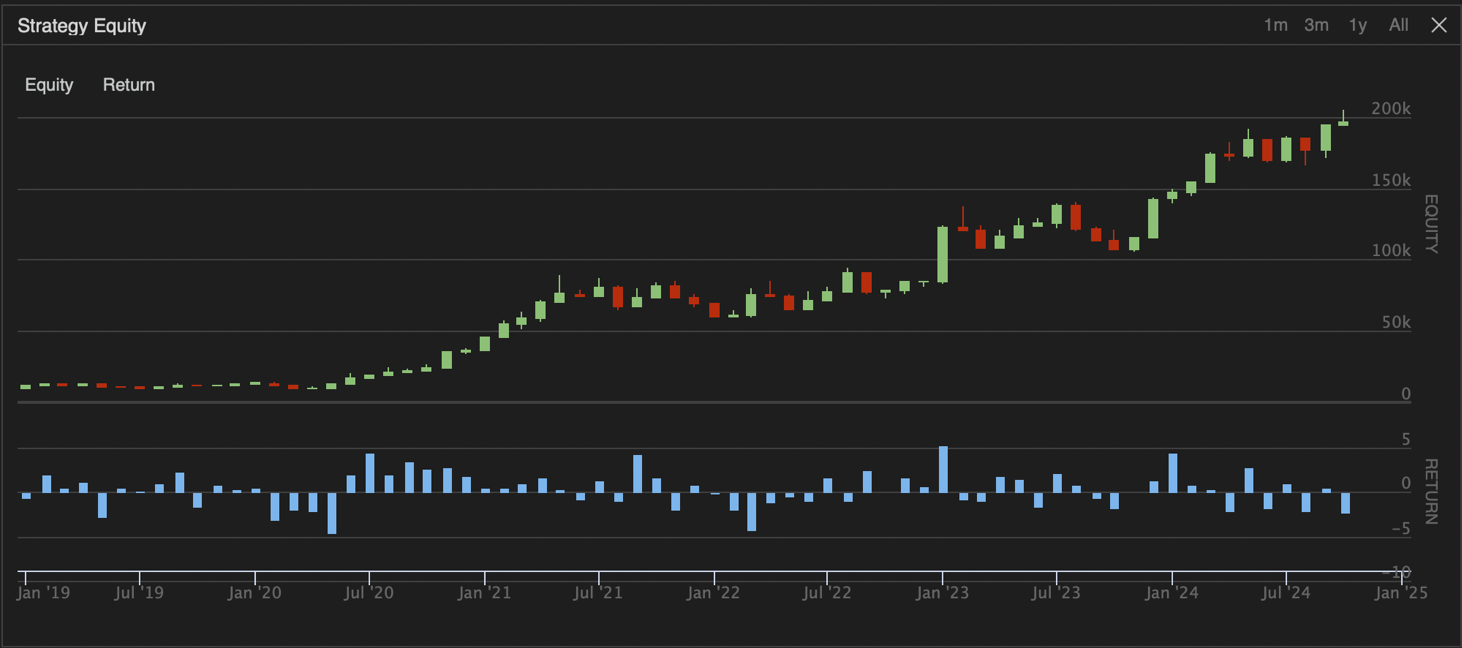Switch to the 1y time range
The image size is (1462, 648).
[1357, 25]
